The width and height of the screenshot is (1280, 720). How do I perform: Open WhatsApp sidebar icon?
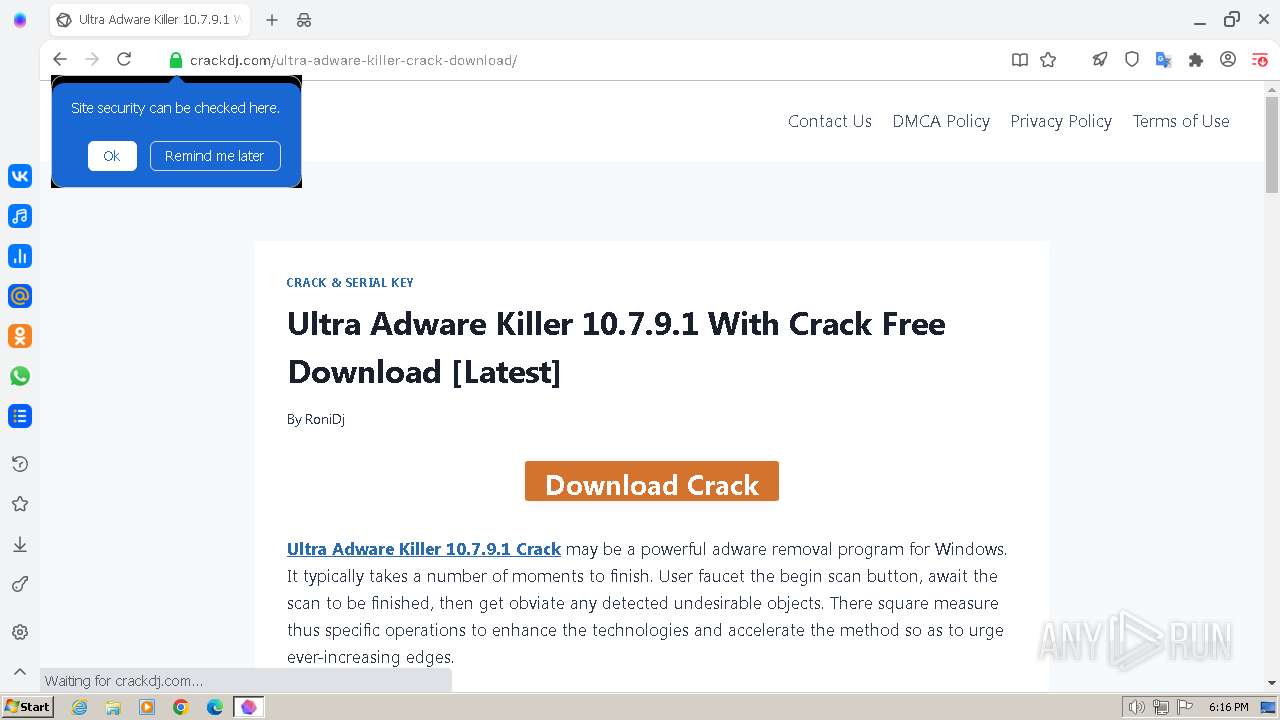point(20,376)
